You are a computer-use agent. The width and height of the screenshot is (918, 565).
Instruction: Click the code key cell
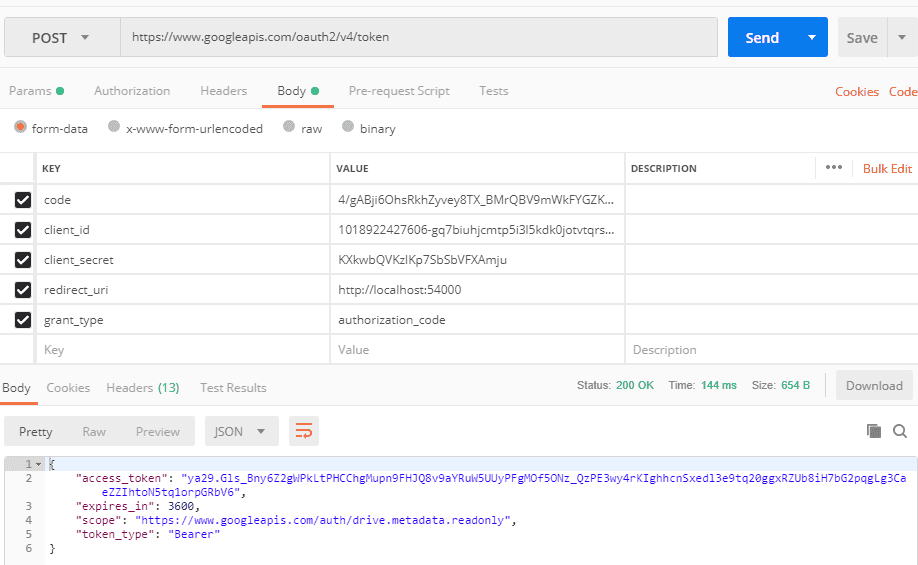(x=183, y=200)
